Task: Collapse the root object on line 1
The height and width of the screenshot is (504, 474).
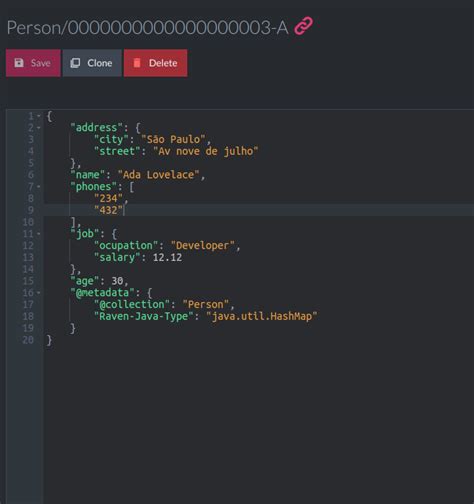Action: click(39, 116)
